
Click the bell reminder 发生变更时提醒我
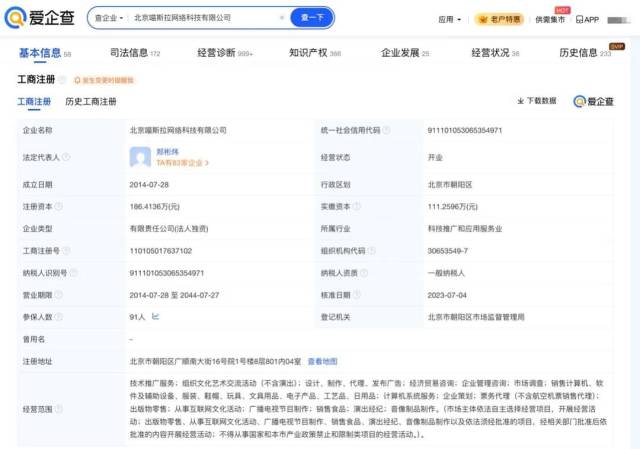click(x=104, y=80)
